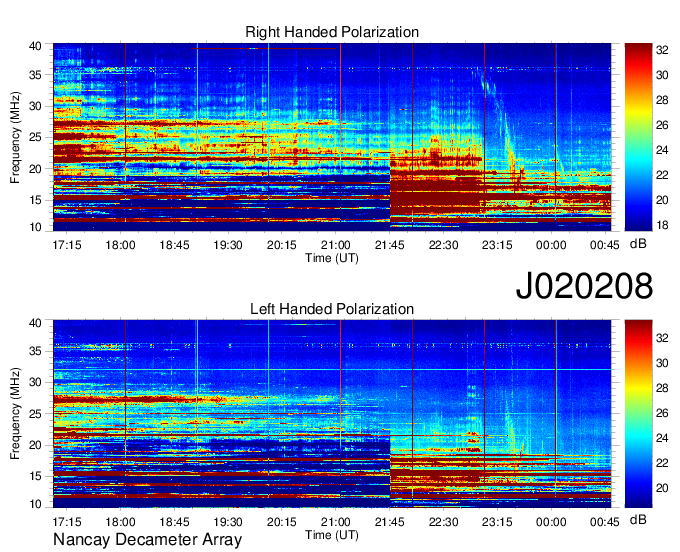
Task: Click "00:00" time tick under Left Handed plot
Action: coord(551,522)
